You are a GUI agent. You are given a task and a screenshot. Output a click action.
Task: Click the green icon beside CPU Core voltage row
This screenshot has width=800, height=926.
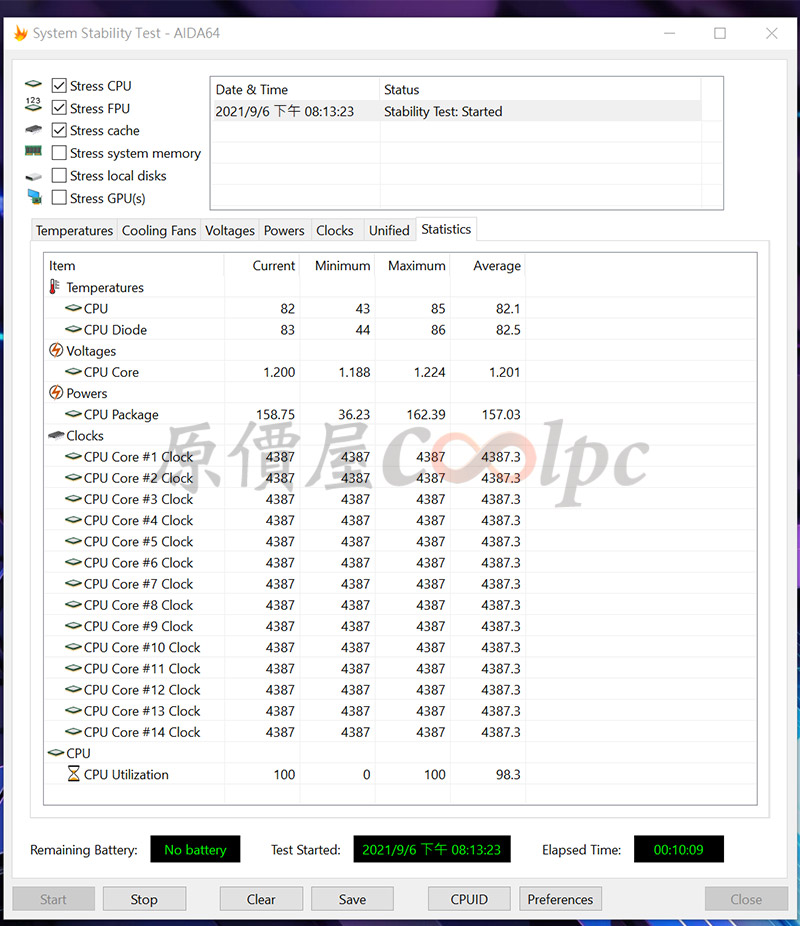(x=73, y=371)
